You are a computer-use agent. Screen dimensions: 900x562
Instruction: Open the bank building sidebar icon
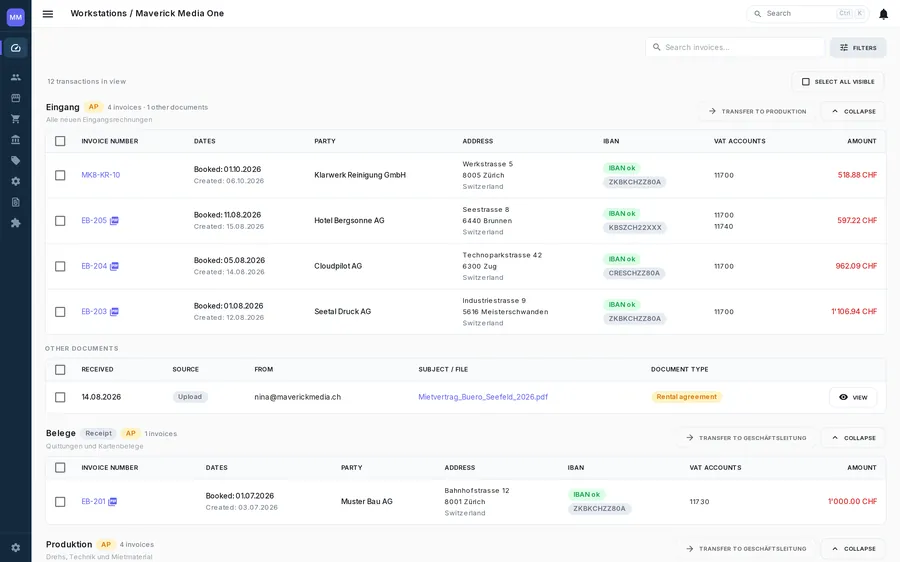tap(15, 139)
